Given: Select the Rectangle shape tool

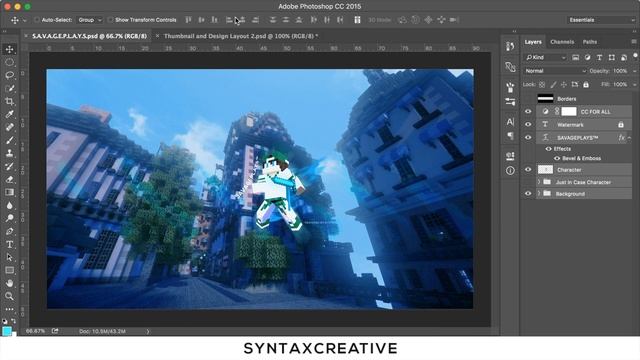Looking at the screenshot, I should [x=9, y=270].
